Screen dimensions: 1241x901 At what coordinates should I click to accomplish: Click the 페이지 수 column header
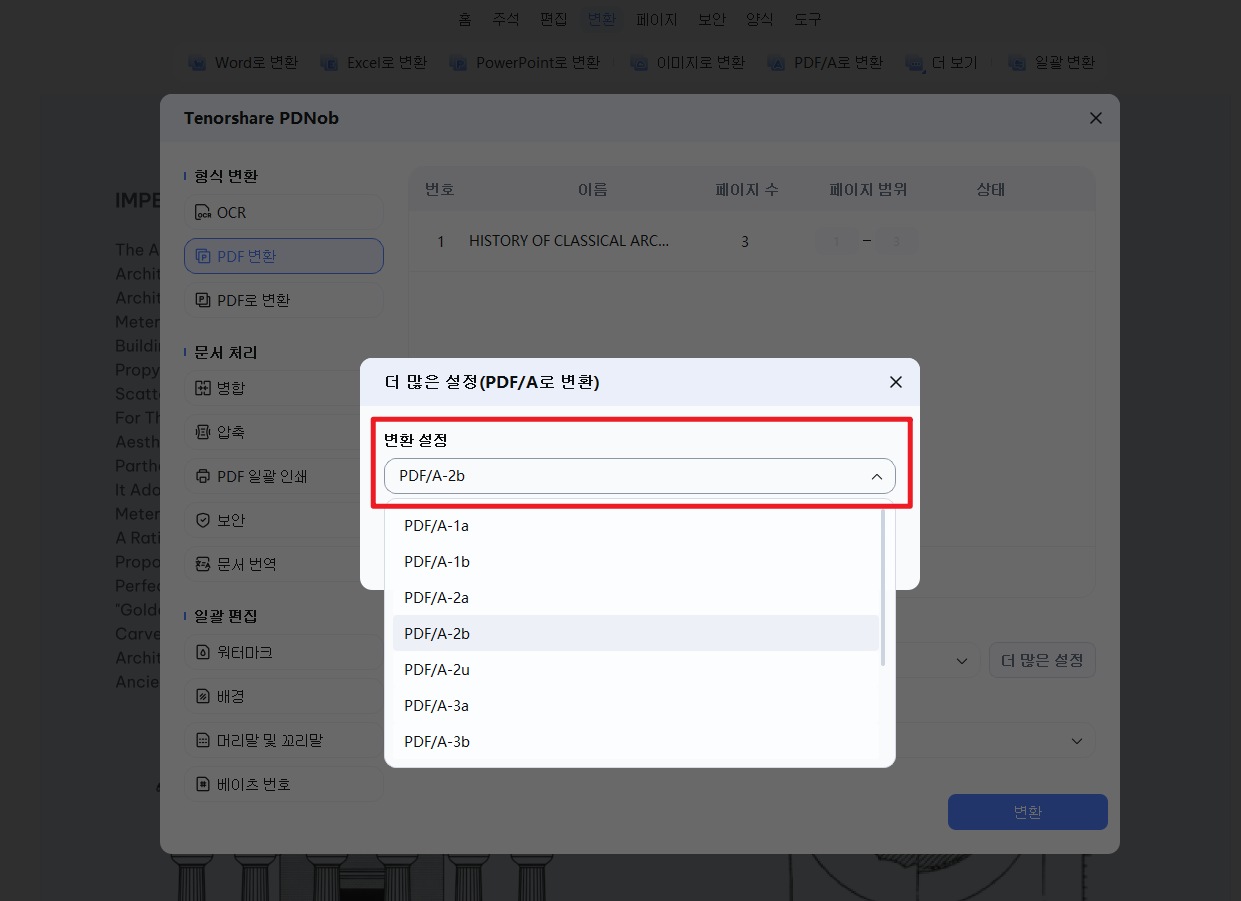(747, 190)
